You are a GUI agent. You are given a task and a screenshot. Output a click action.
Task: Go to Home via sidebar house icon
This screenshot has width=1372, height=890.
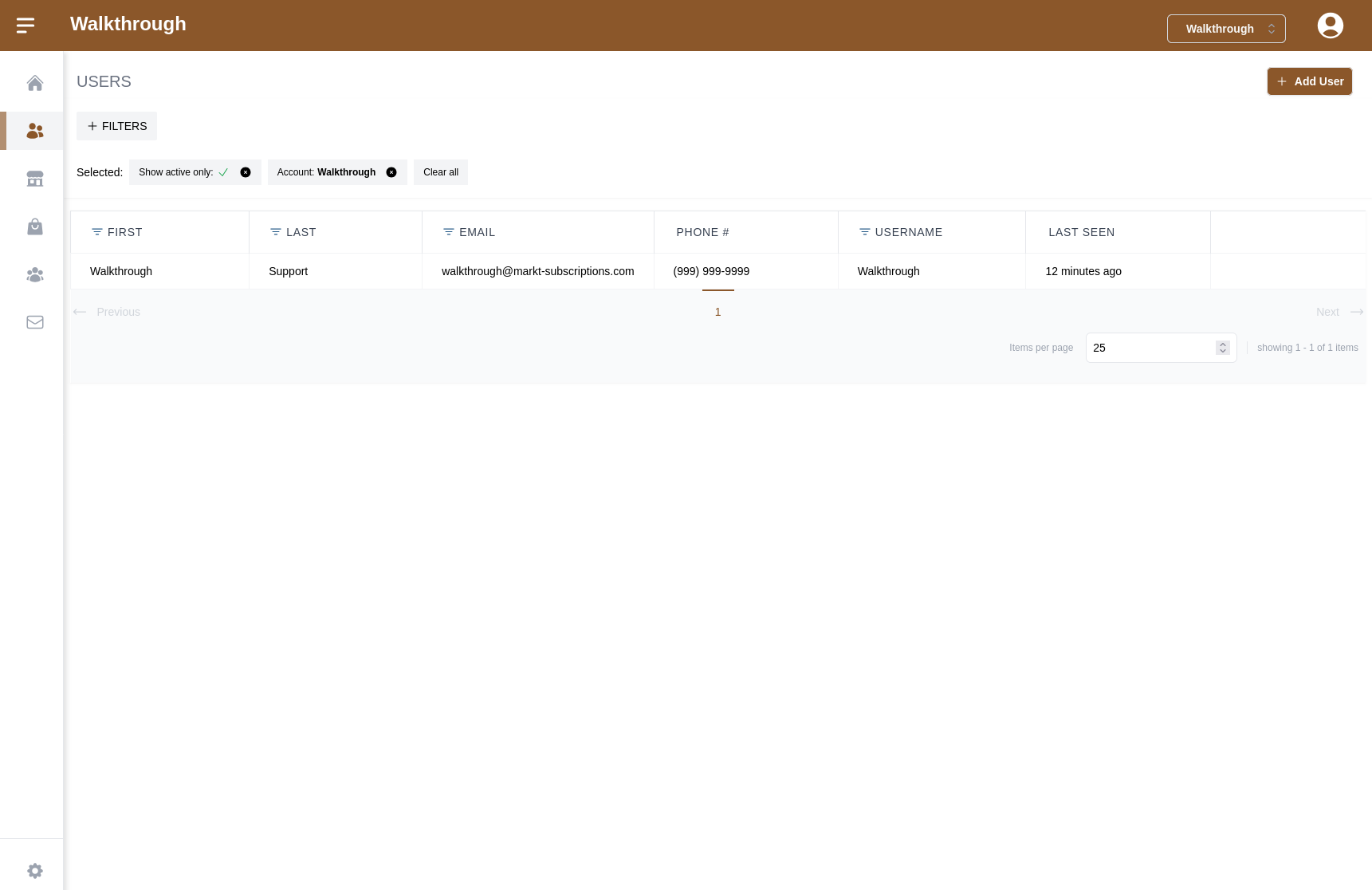coord(34,83)
